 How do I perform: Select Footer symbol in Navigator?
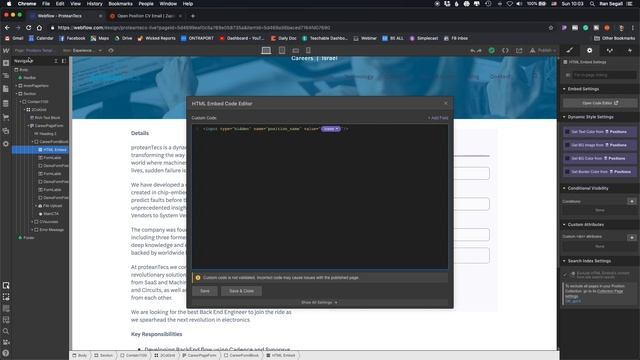(28, 238)
